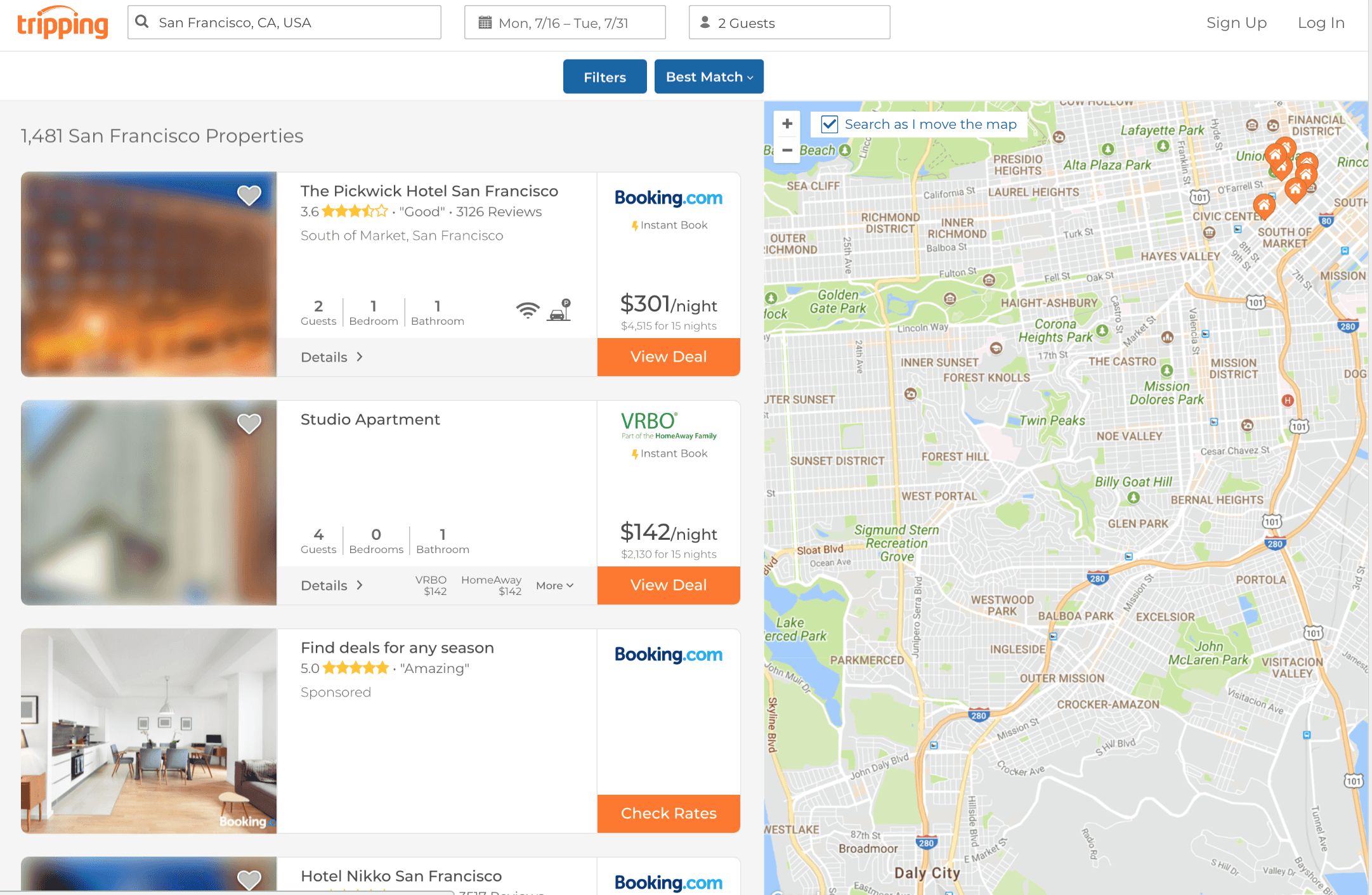
Task: Expand Details for The Pickwick Hotel
Action: tap(332, 357)
